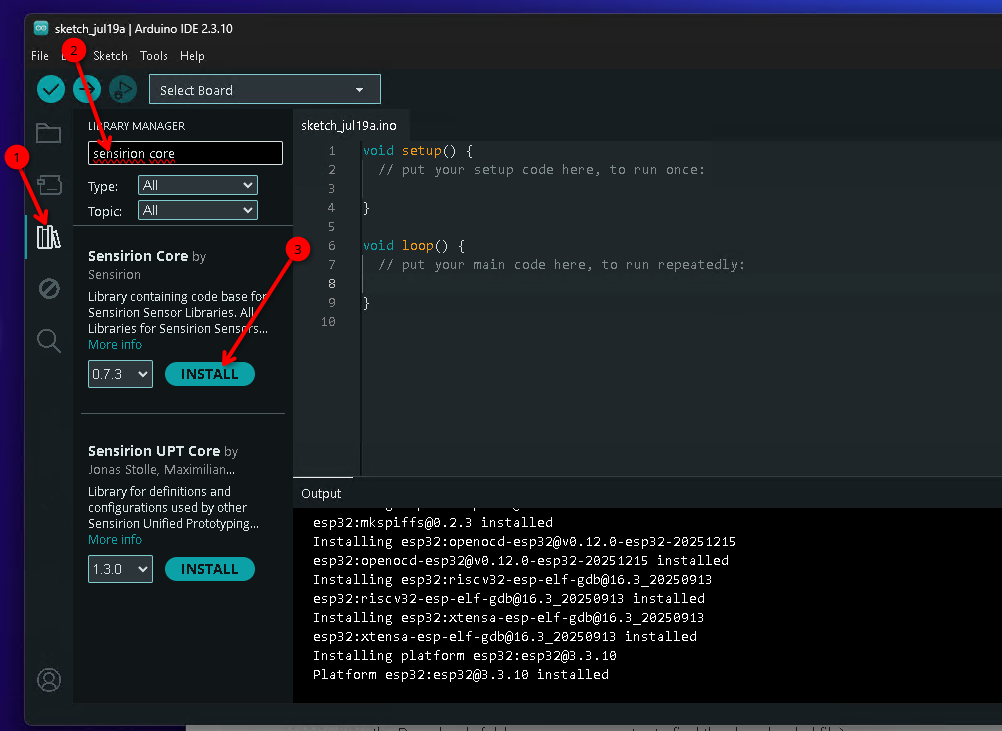Screen dimensions: 1002x731
Task: Click the 'Jonas Stolle, Maximilian...' author text
Action: click(162, 470)
